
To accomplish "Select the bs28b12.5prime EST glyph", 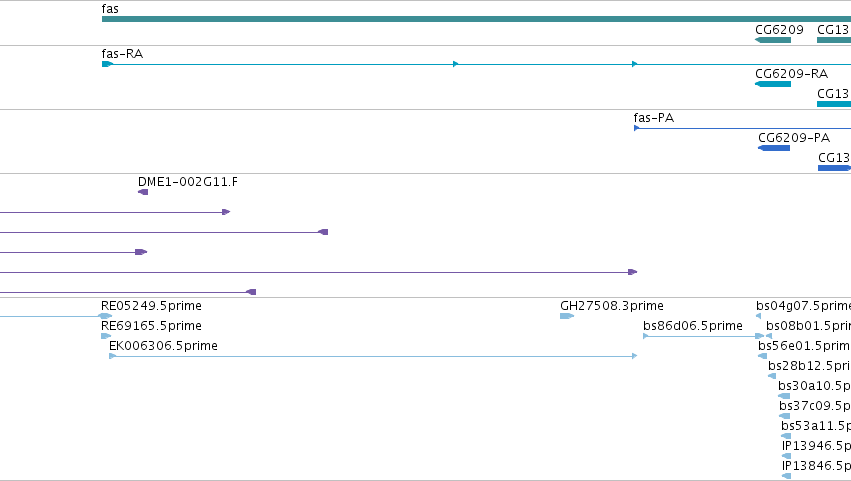I will pos(772,376).
